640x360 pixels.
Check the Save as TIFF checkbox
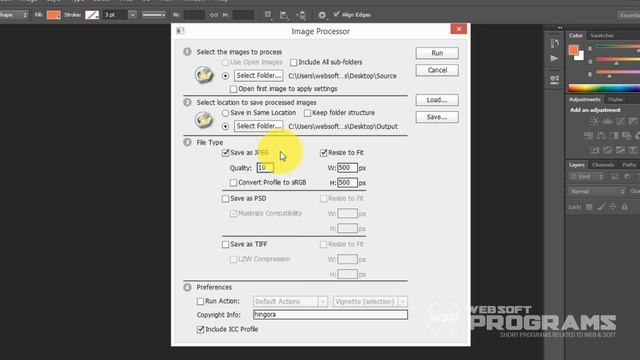point(225,244)
